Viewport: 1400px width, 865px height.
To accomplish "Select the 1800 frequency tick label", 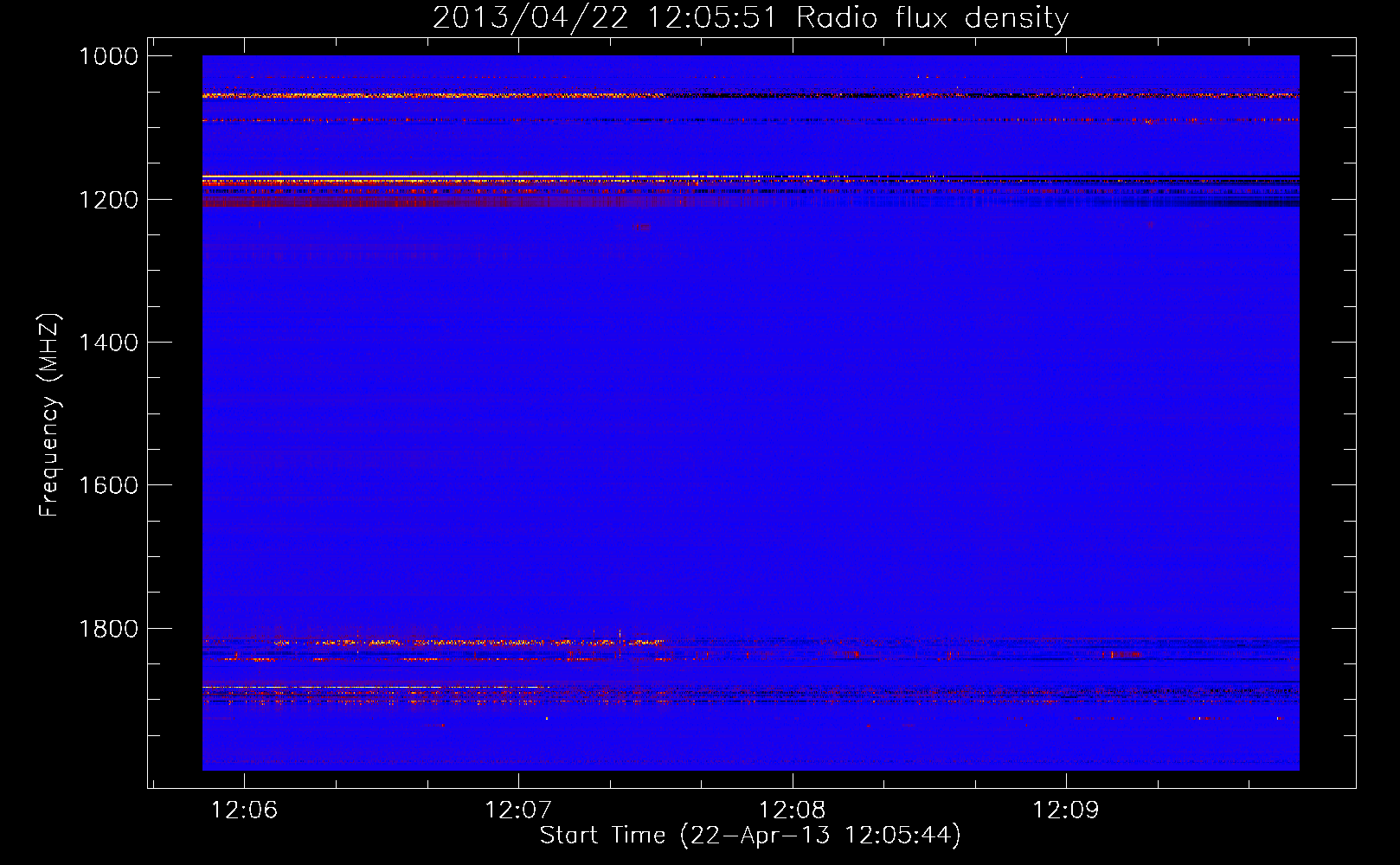I will coord(108,629).
